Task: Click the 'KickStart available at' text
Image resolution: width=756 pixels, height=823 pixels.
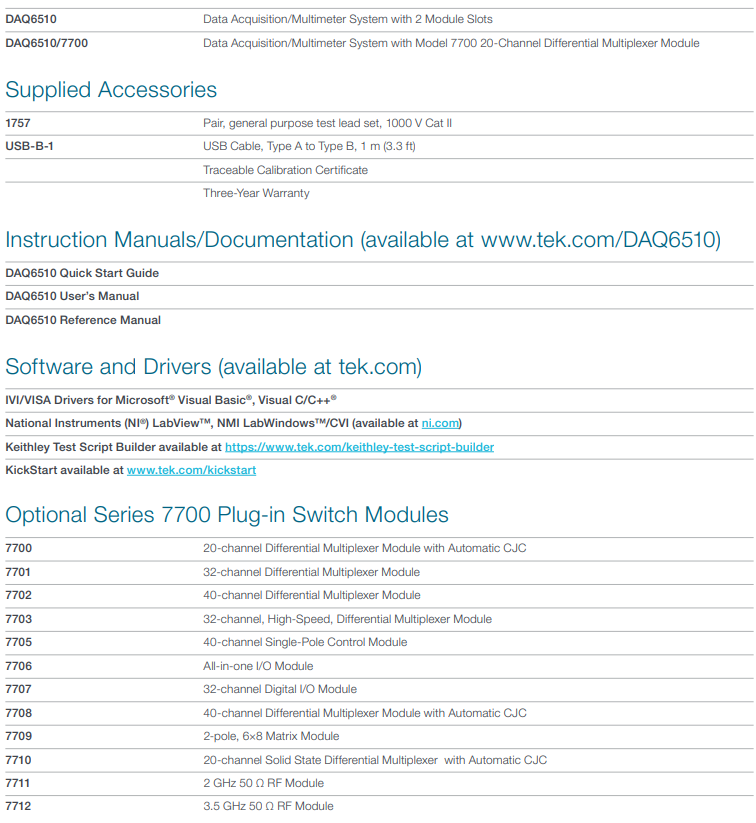Action: (65, 470)
